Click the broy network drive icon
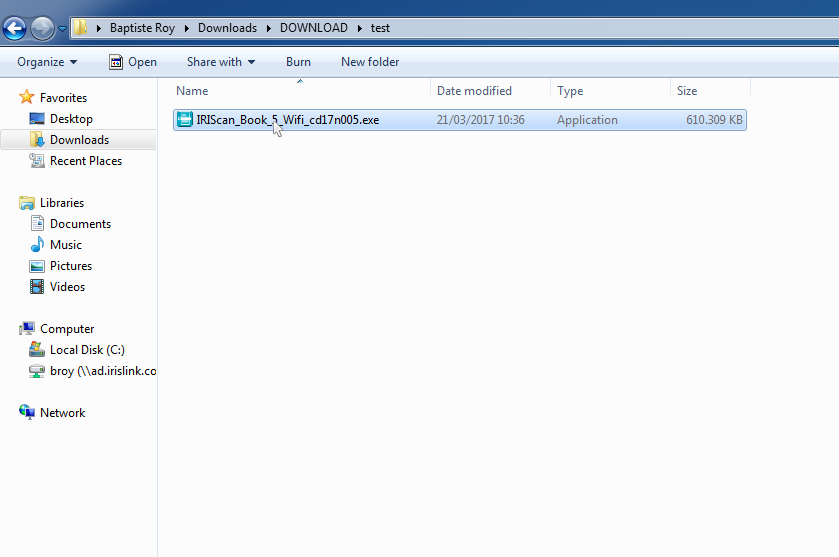Viewport: 839px width, 557px height. [37, 371]
